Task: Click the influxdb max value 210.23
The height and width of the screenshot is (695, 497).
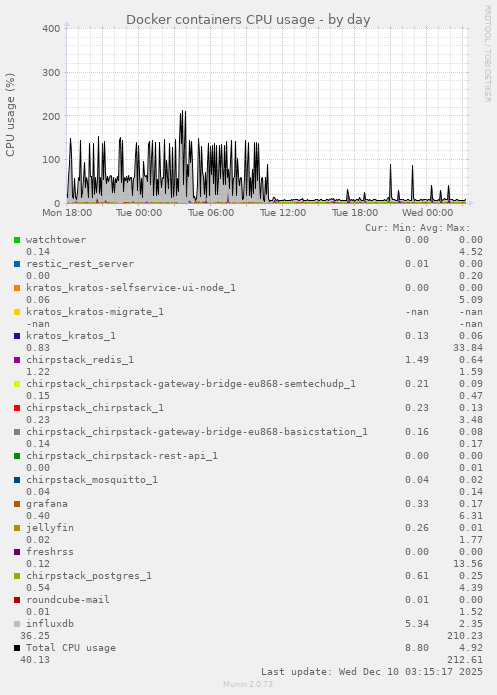Action: pos(465,636)
